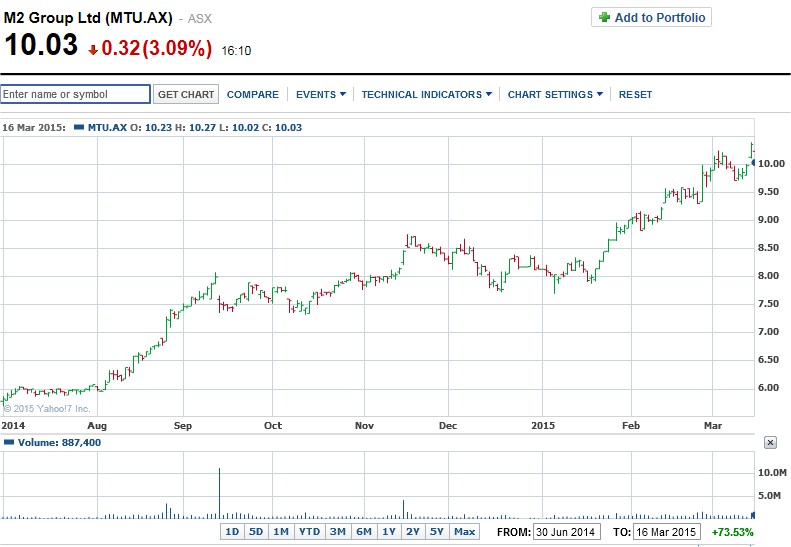Close the Volume panel with the X
This screenshot has height=547, width=791.
(x=769, y=442)
